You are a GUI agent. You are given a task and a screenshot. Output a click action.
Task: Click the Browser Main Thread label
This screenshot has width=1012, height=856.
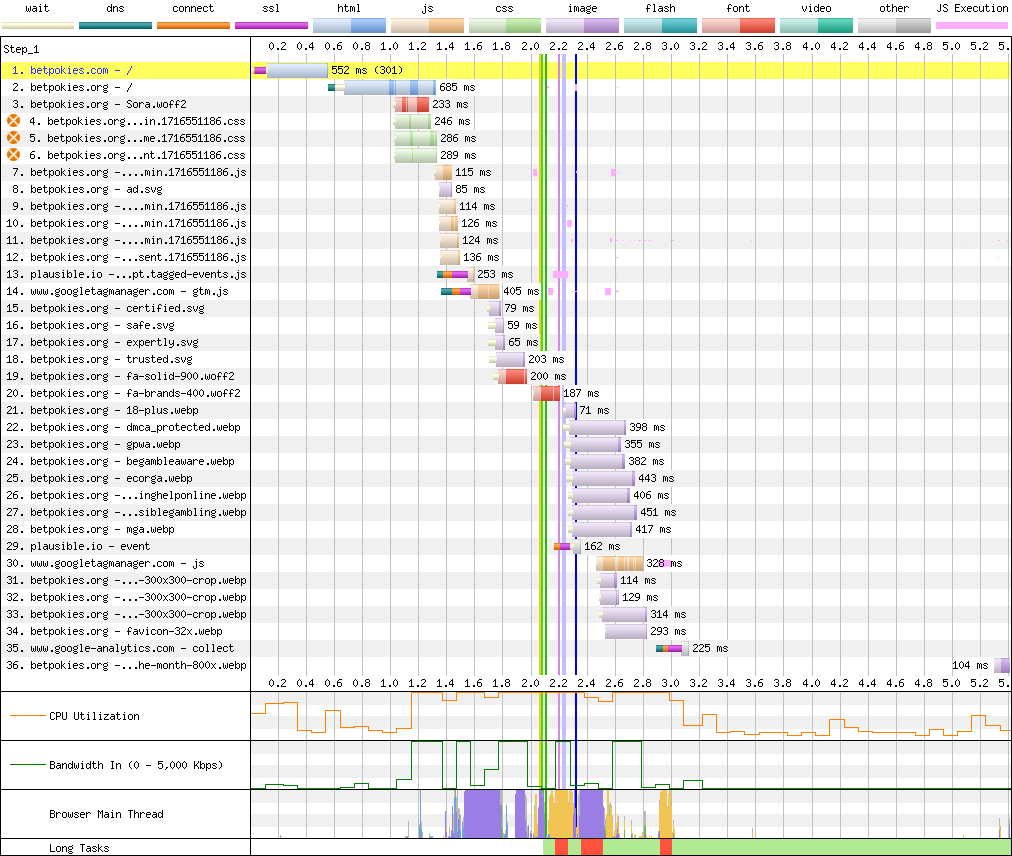click(106, 814)
